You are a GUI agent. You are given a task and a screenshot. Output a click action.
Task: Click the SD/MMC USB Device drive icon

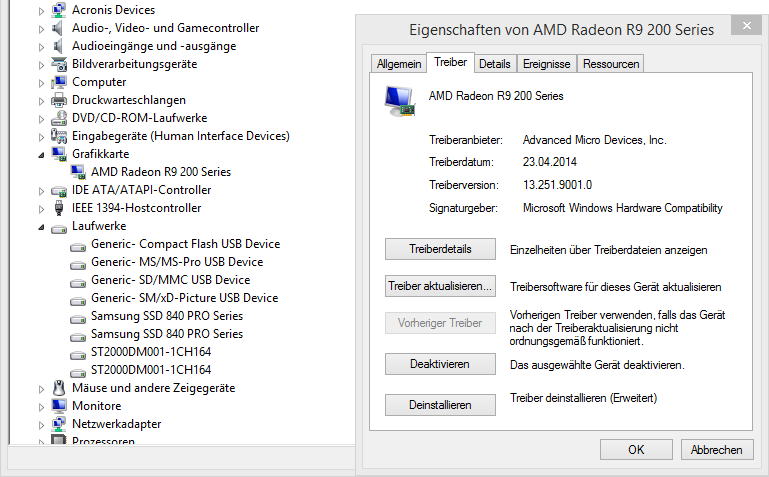78,283
